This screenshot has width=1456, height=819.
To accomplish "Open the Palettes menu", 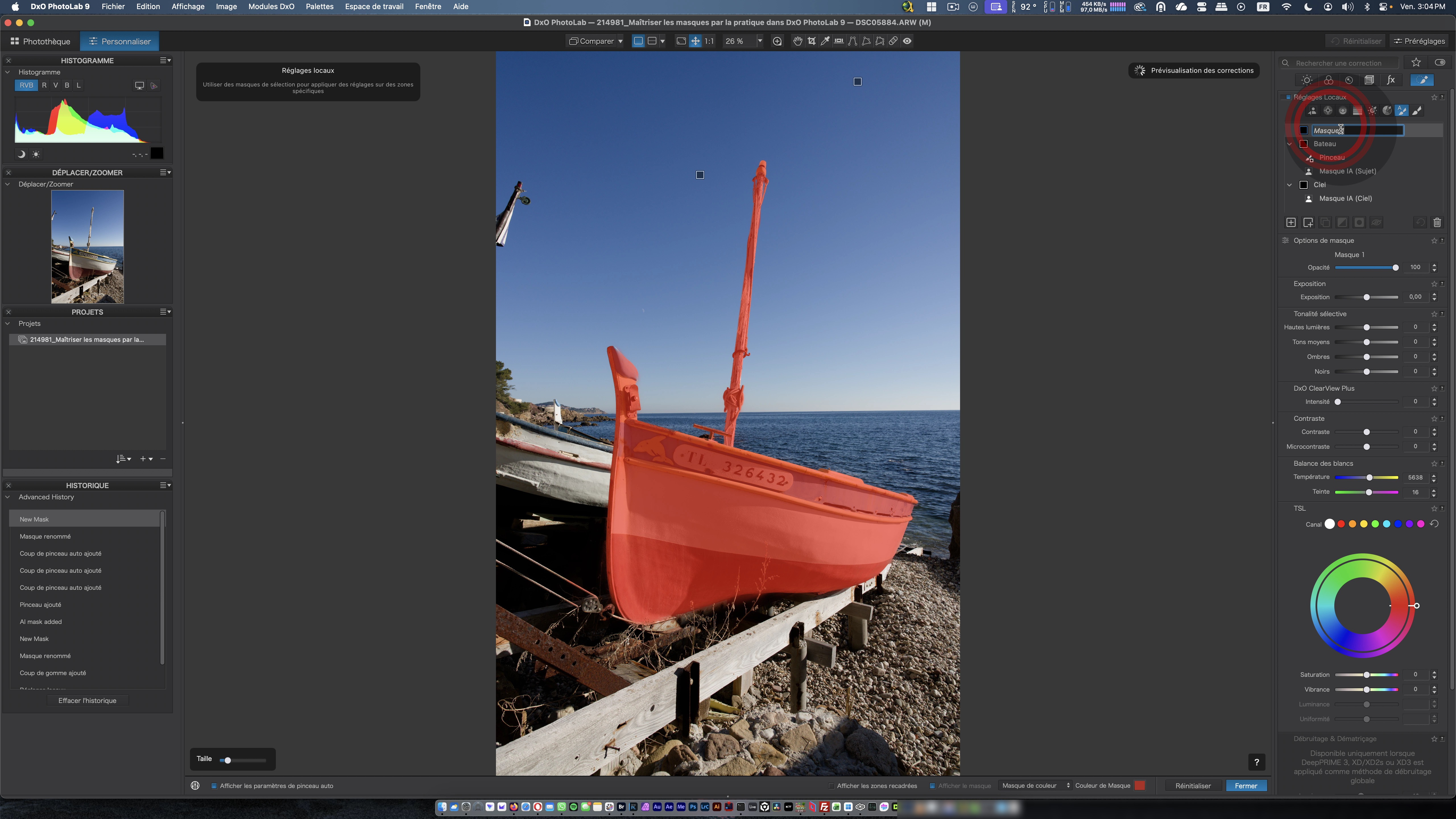I will [319, 7].
